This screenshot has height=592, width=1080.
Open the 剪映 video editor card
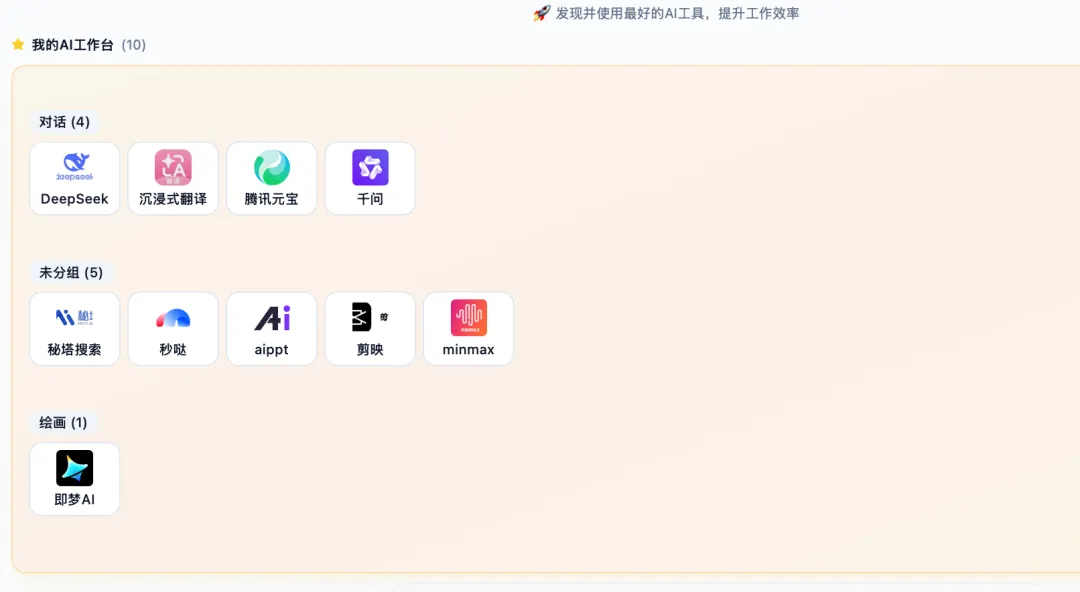point(370,329)
